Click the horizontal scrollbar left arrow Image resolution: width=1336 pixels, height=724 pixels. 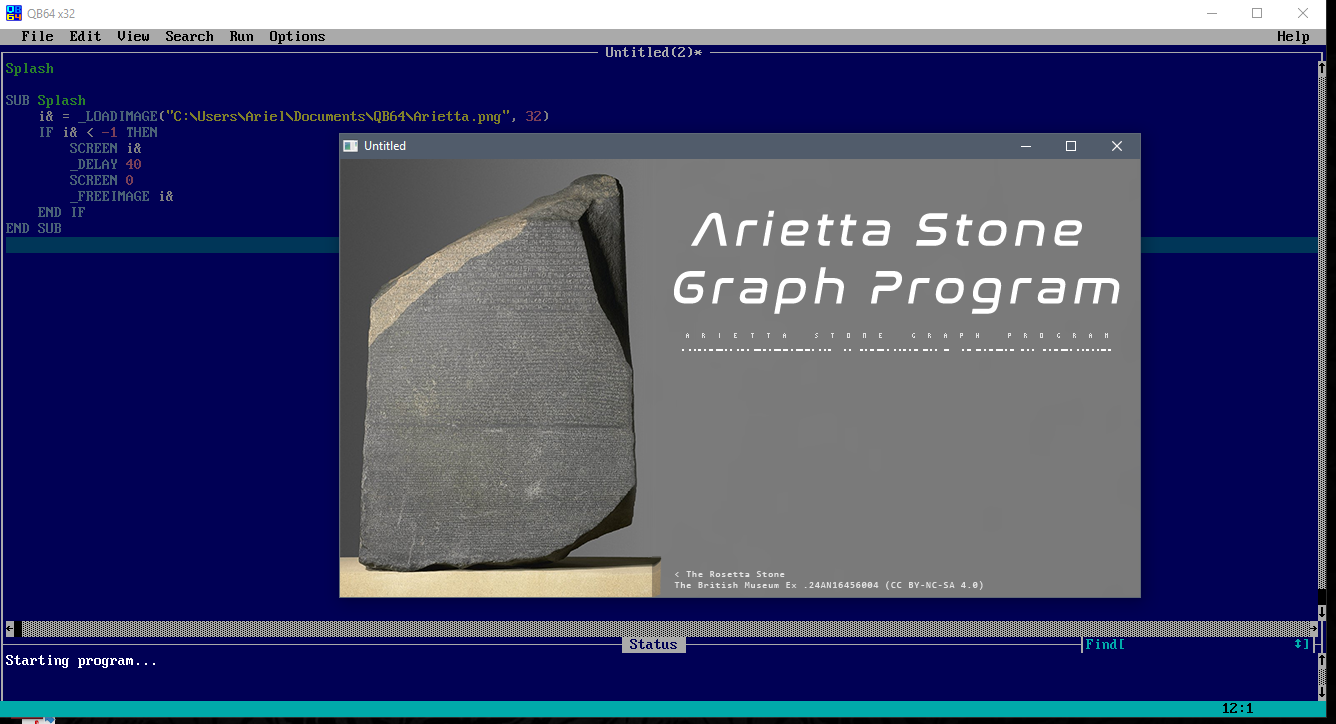pos(10,628)
